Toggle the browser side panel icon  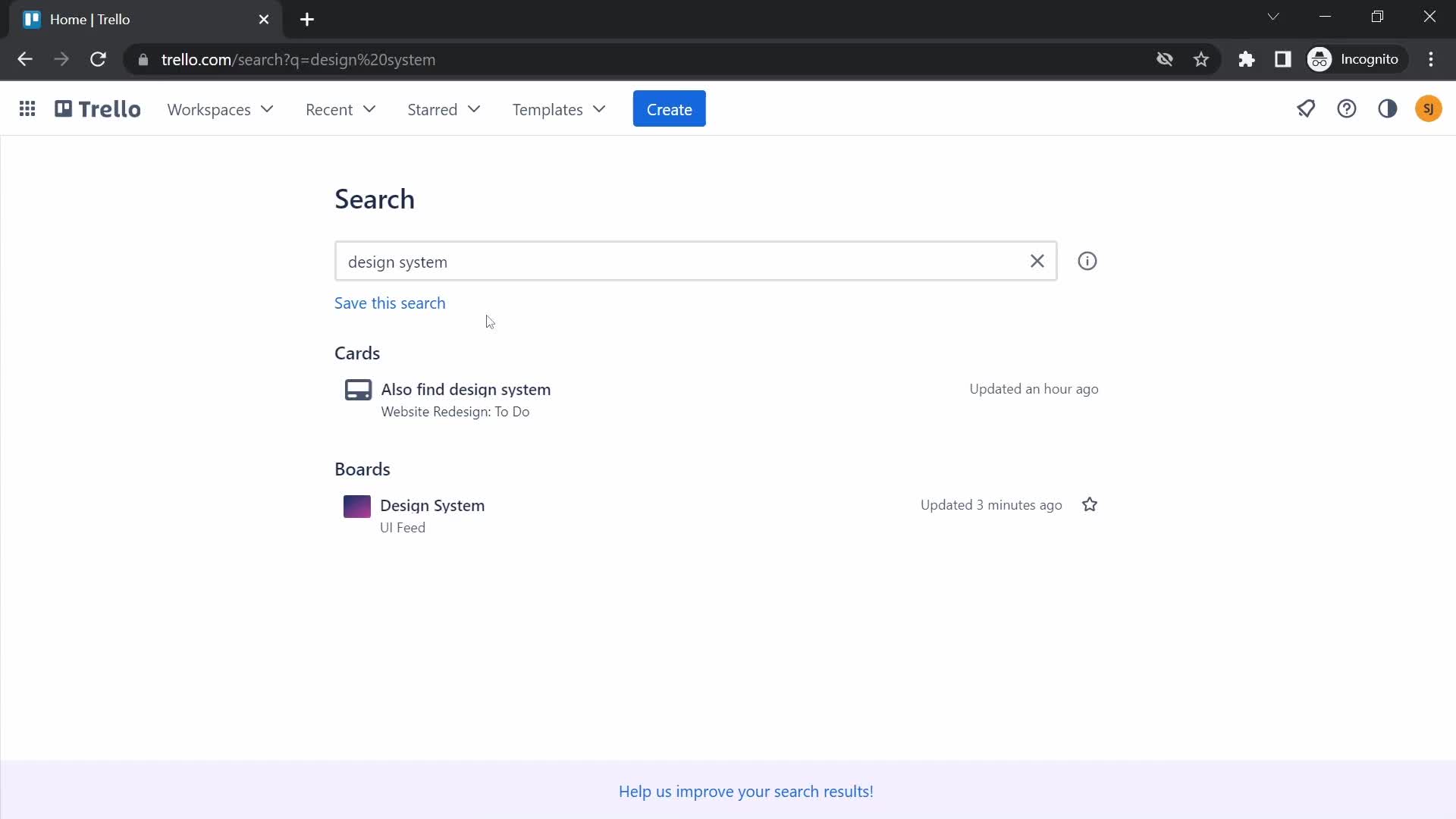1283,59
